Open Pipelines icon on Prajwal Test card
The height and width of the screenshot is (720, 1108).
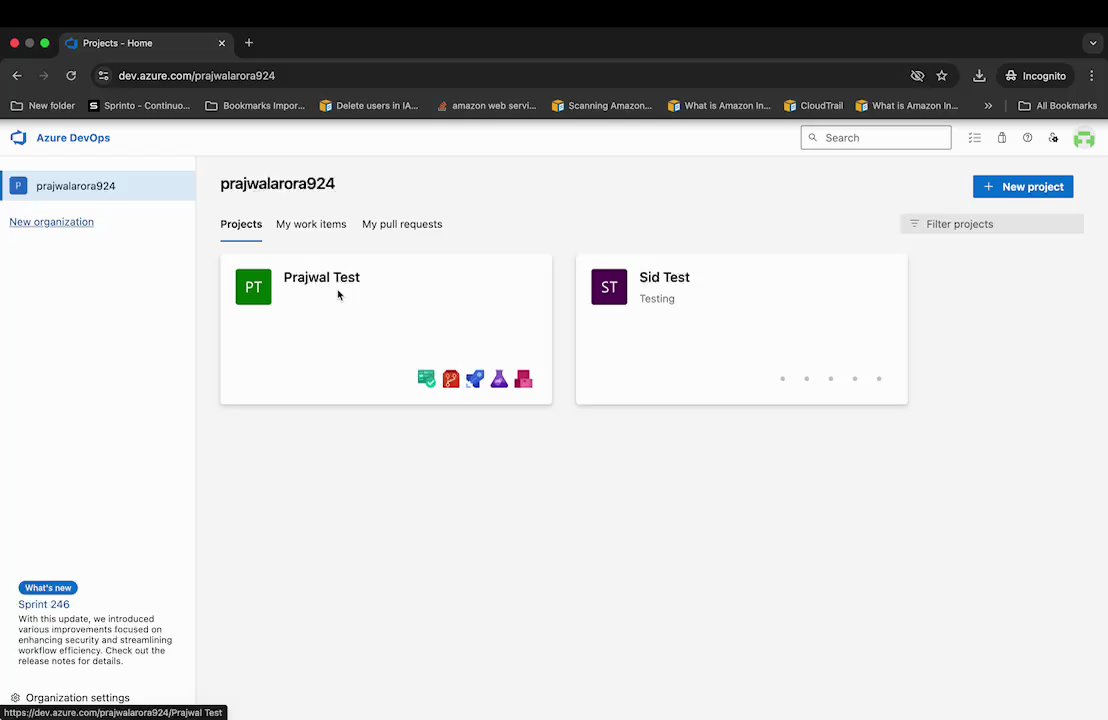click(x=475, y=379)
